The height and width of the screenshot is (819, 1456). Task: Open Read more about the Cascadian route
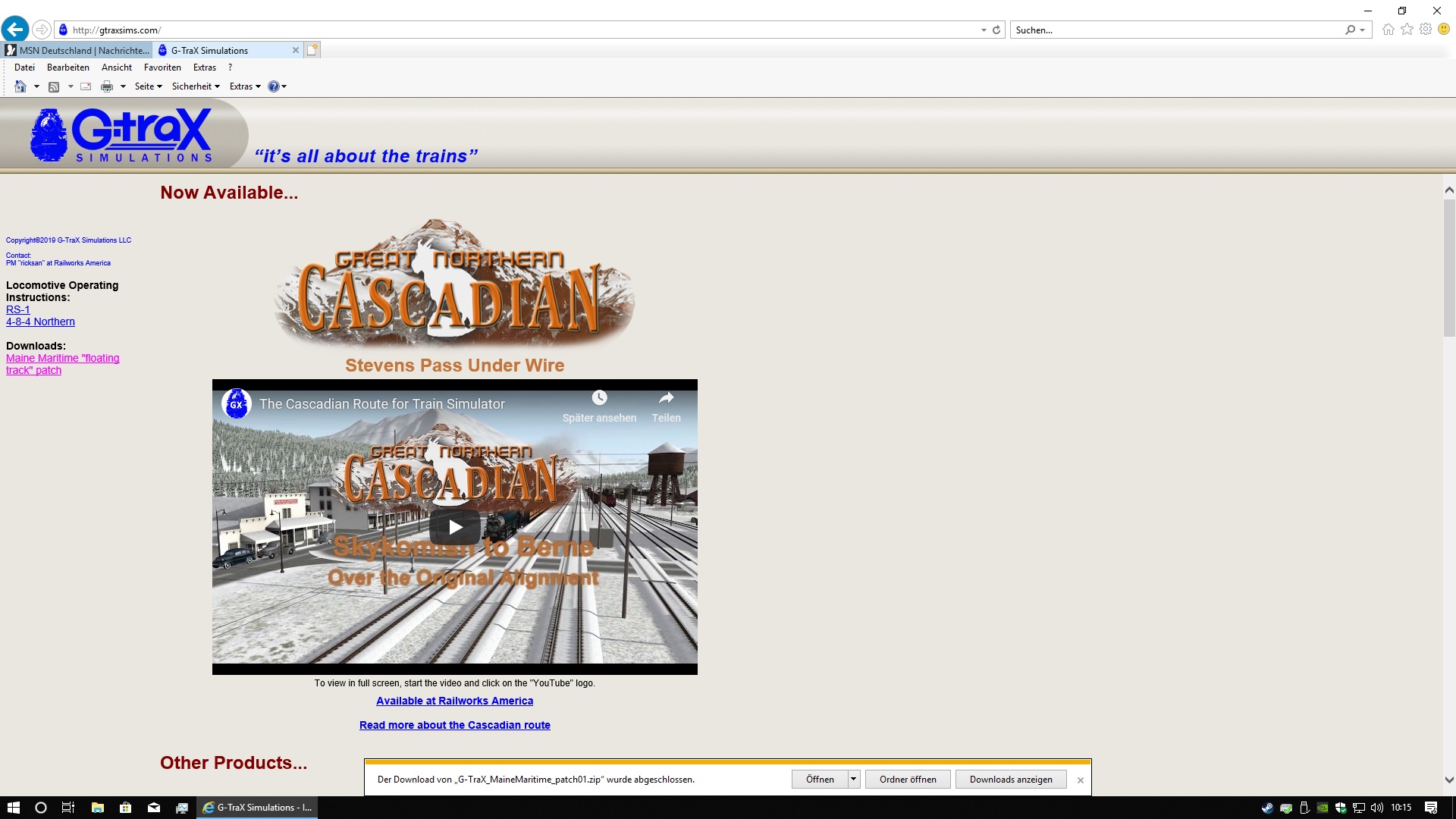[x=455, y=725]
